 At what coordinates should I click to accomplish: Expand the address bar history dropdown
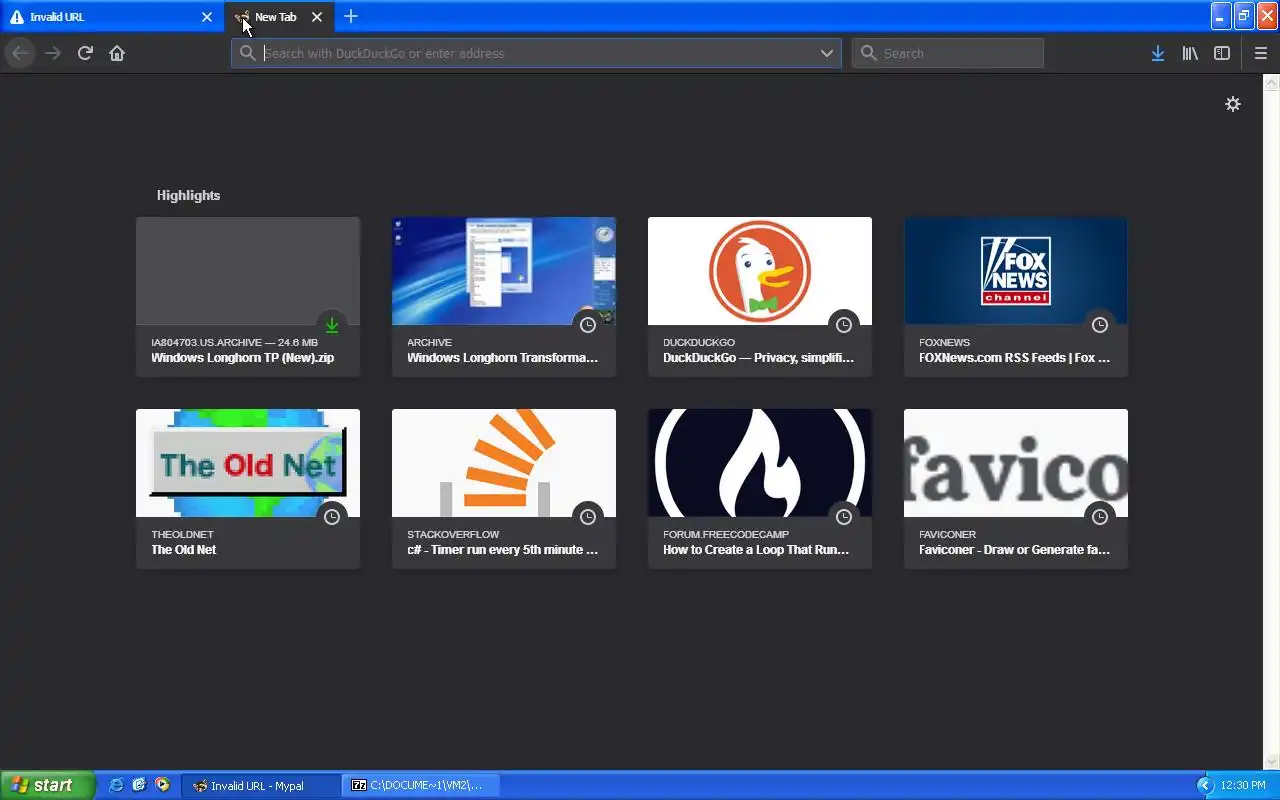(827, 53)
